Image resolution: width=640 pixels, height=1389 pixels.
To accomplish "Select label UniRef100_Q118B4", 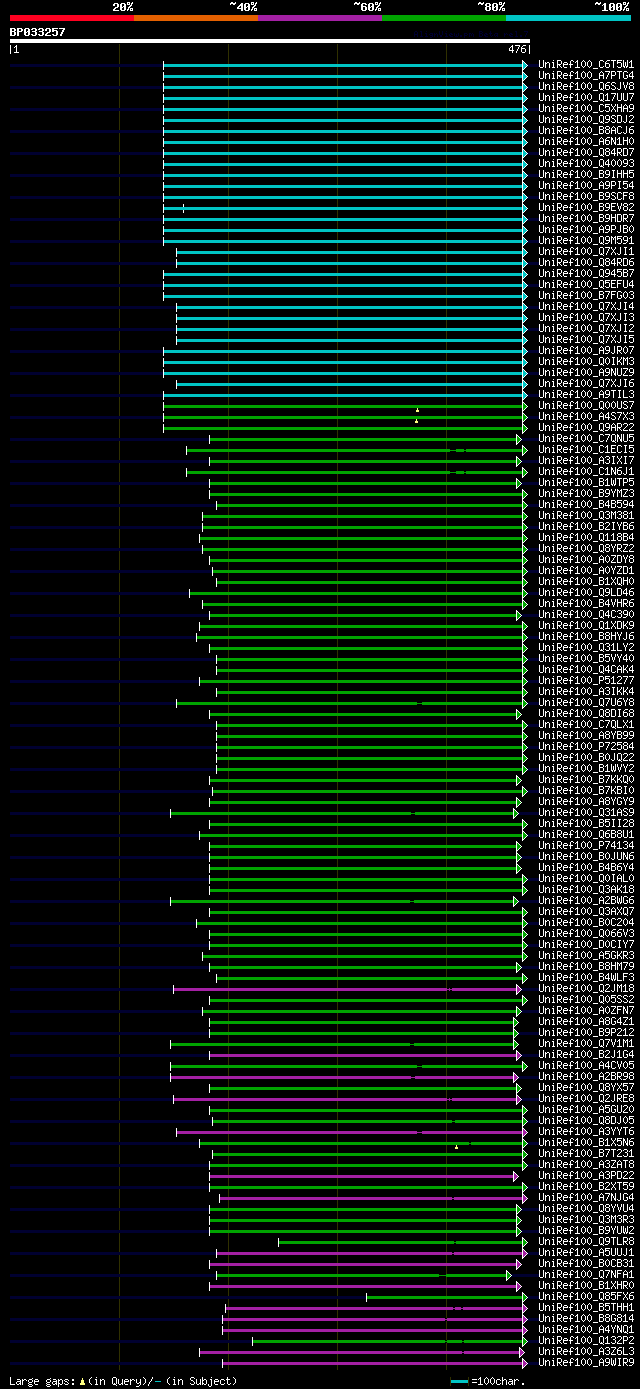I will coord(586,537).
